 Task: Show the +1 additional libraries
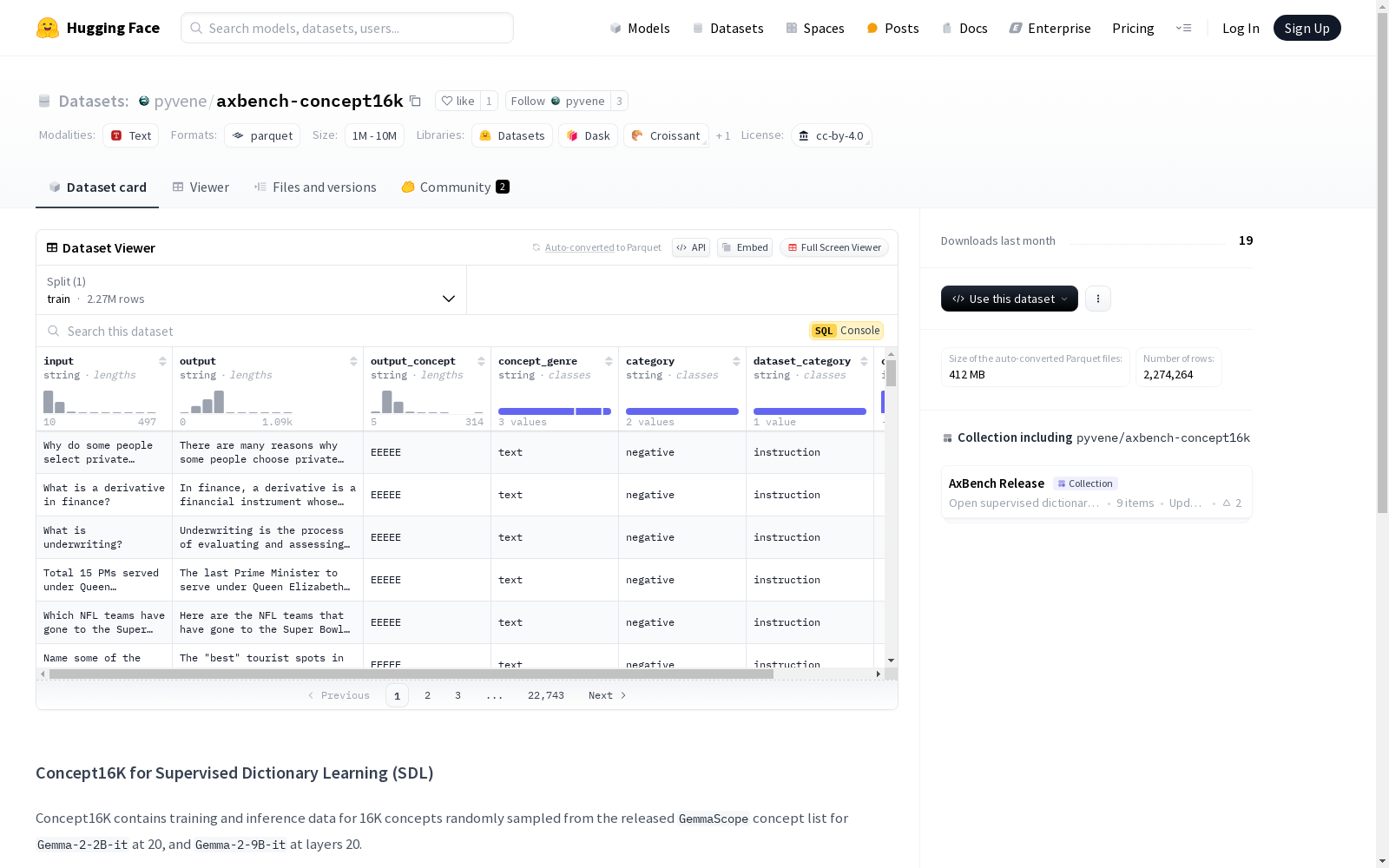click(x=723, y=135)
